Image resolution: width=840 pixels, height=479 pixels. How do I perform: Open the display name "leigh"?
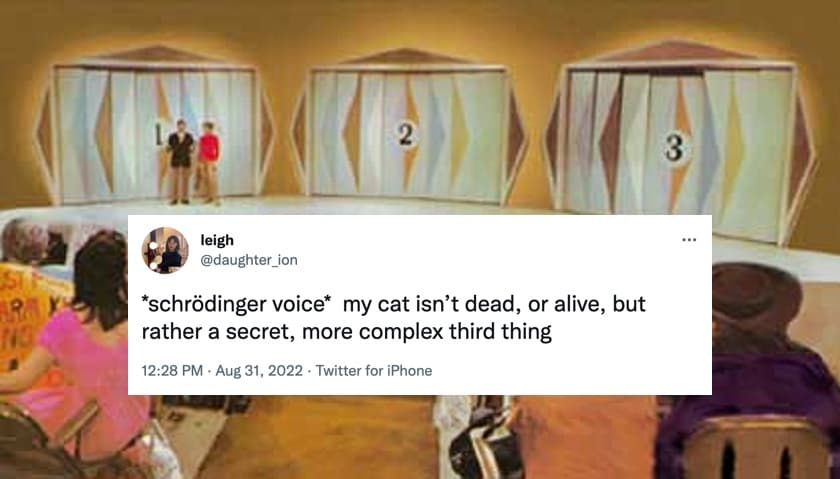tap(217, 241)
